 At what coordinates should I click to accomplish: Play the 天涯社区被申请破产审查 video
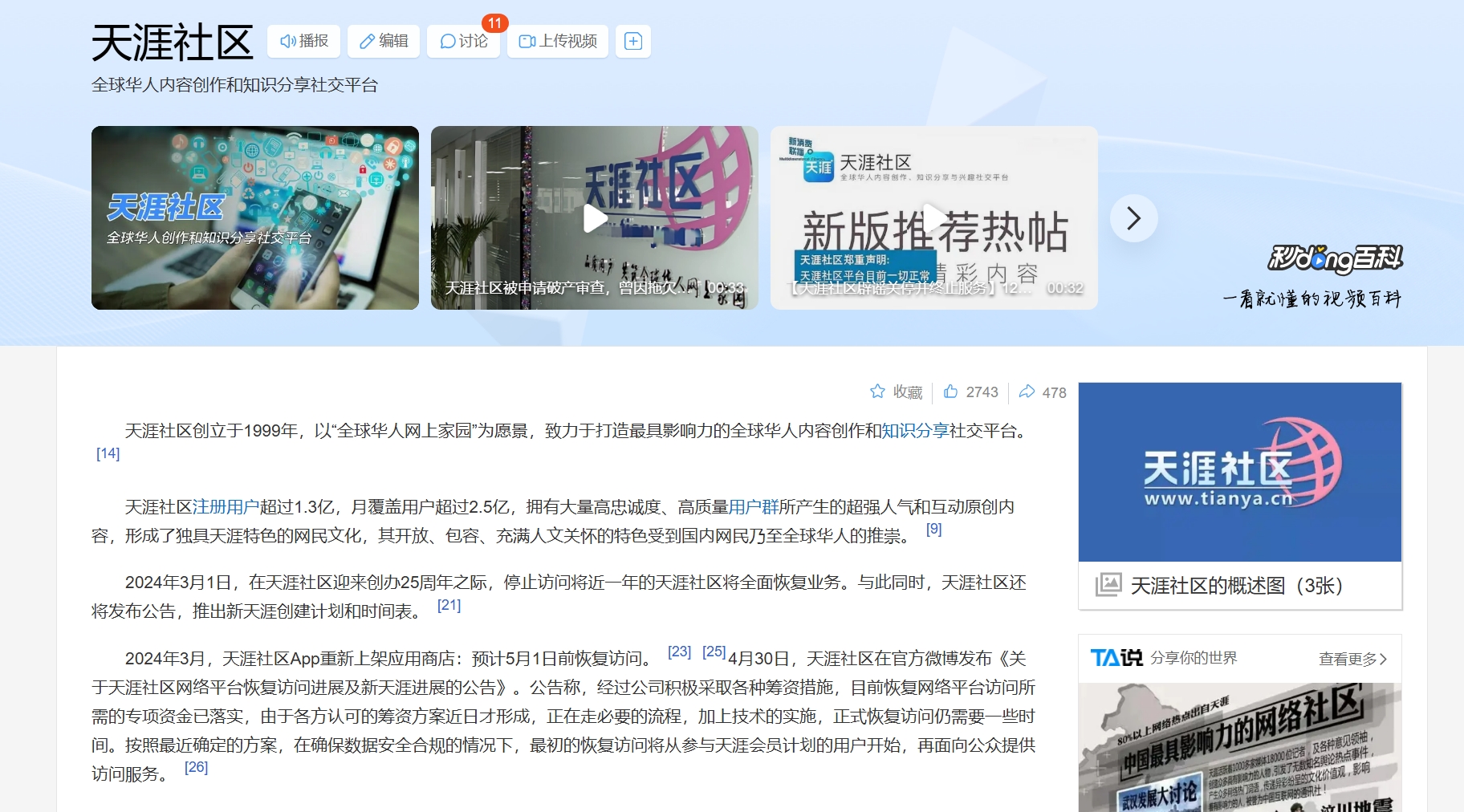point(595,217)
